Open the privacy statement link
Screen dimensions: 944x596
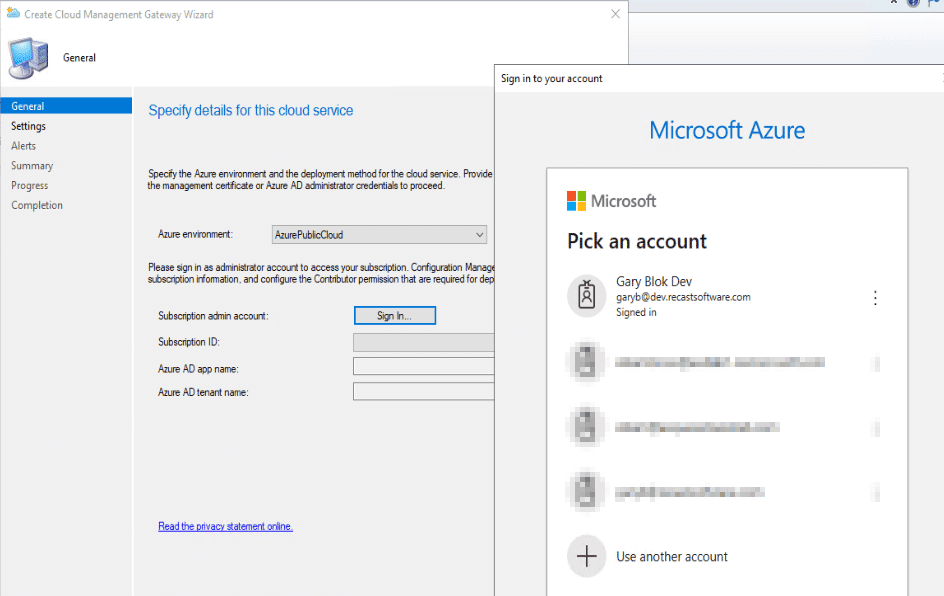[x=225, y=526]
